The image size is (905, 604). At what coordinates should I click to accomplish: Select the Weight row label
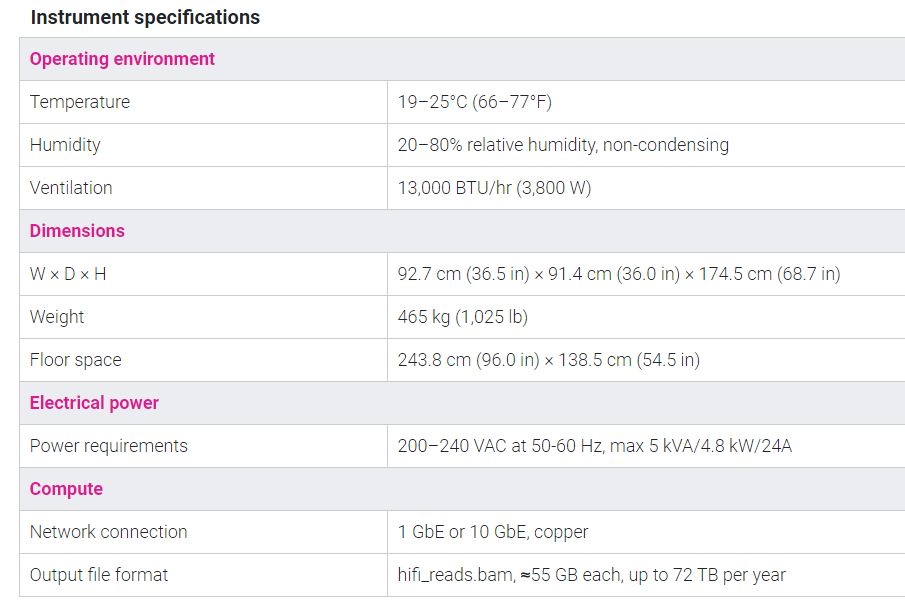pyautogui.click(x=57, y=317)
